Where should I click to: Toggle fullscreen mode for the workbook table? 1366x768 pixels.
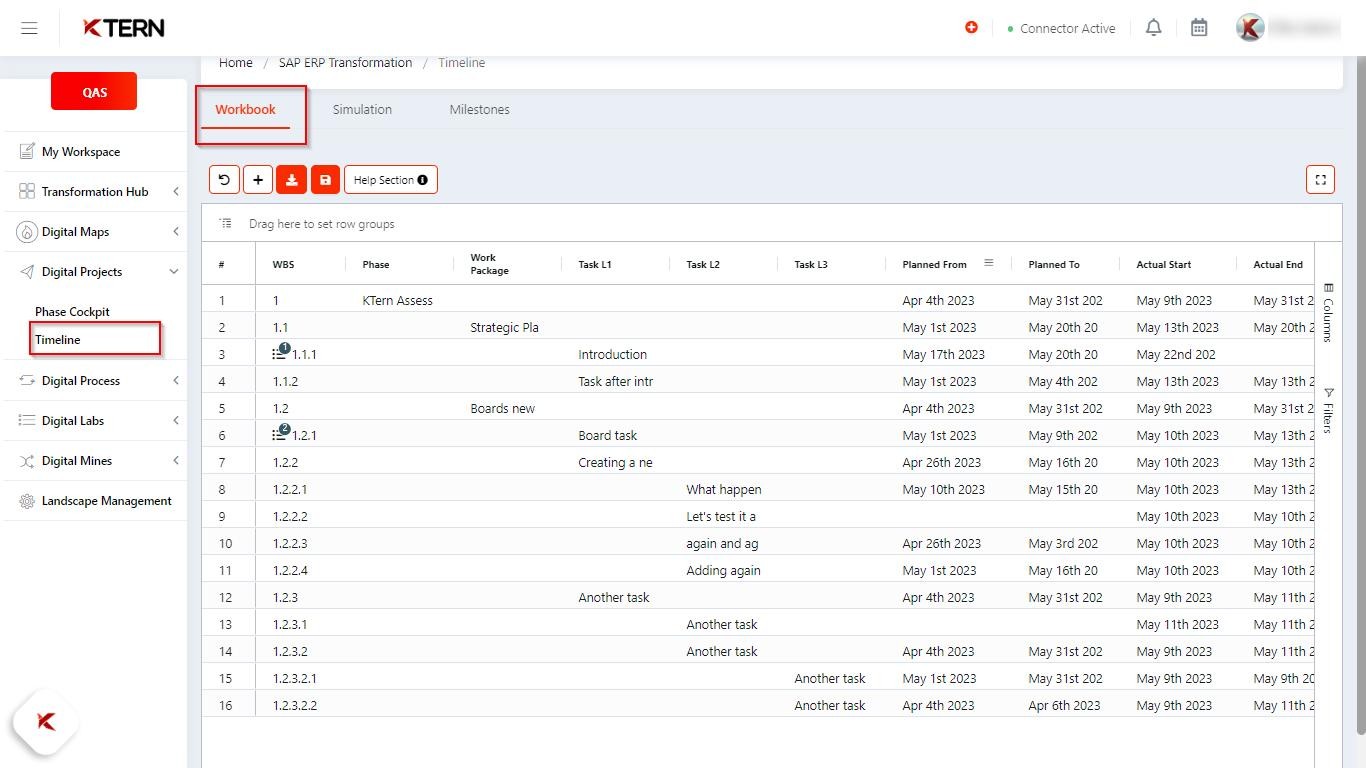[x=1320, y=179]
